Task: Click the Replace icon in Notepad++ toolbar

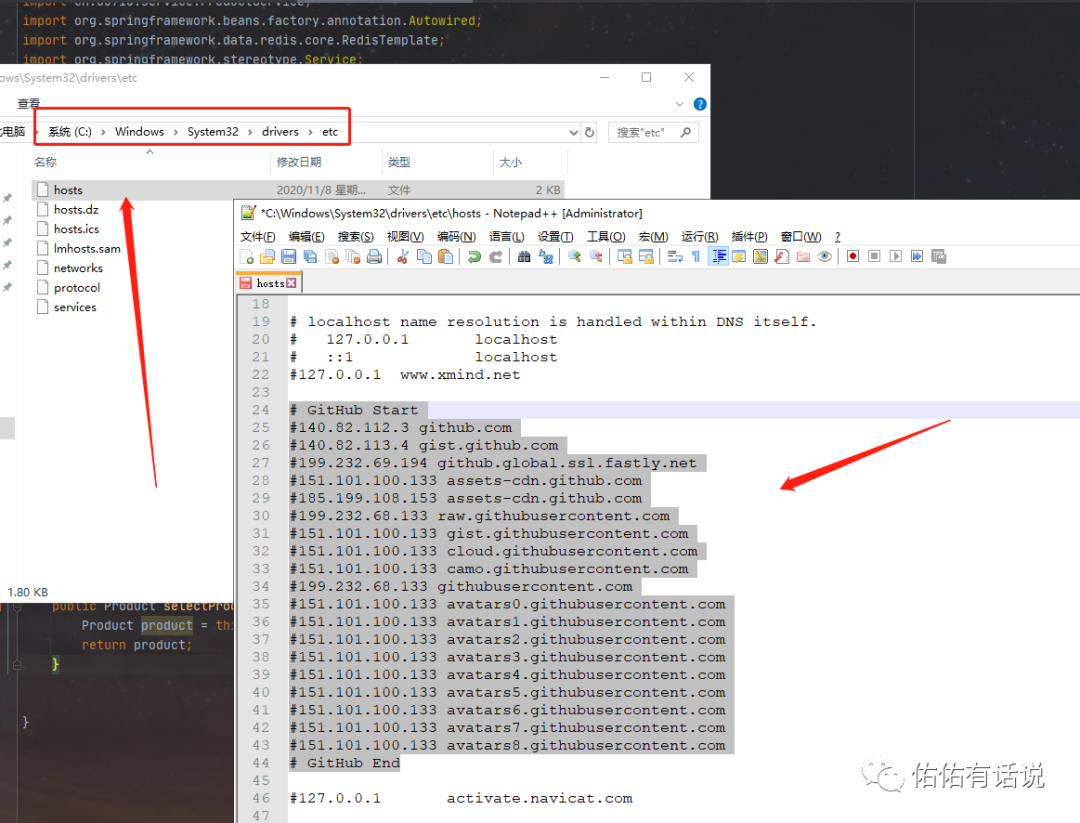Action: pos(546,257)
